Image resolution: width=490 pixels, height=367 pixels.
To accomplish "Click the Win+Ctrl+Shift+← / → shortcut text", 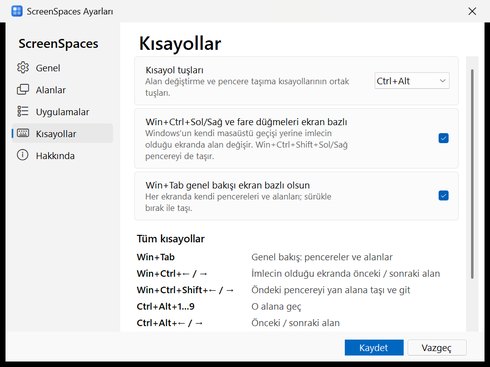I will [185, 290].
